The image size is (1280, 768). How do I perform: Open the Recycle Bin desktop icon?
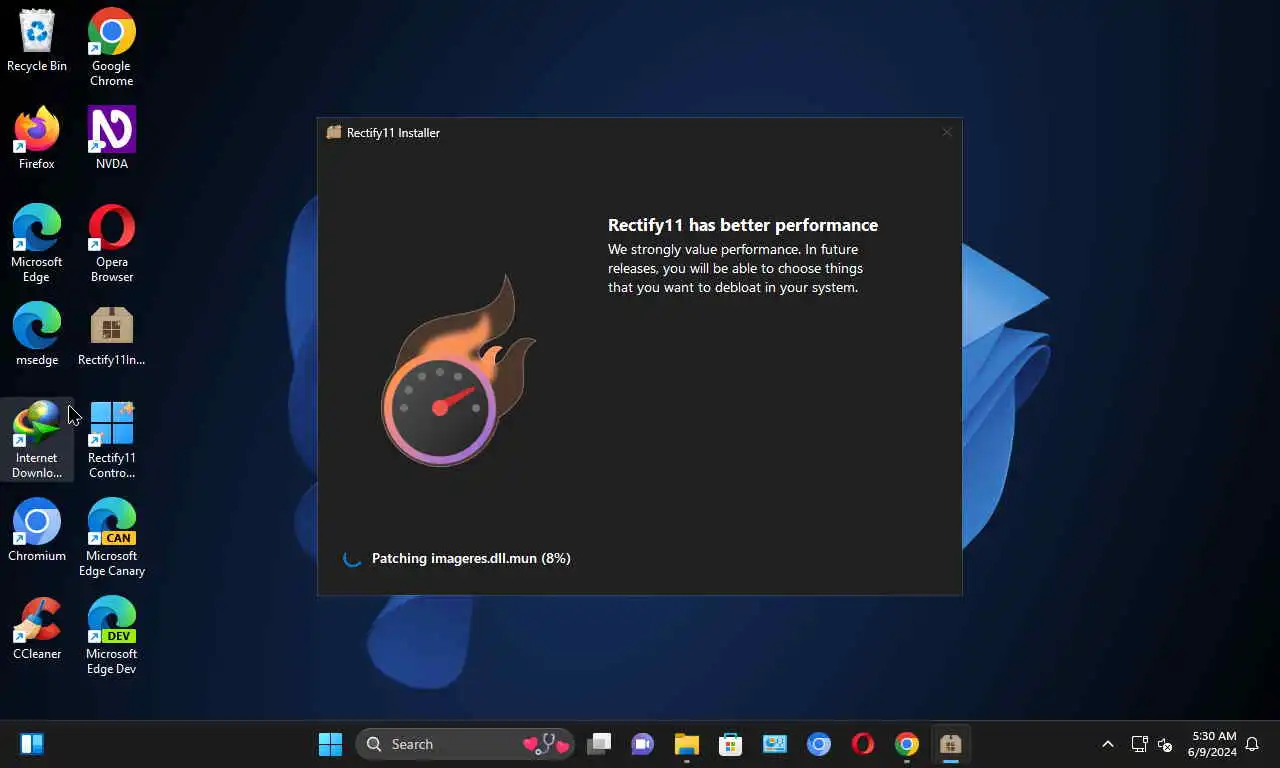(37, 41)
